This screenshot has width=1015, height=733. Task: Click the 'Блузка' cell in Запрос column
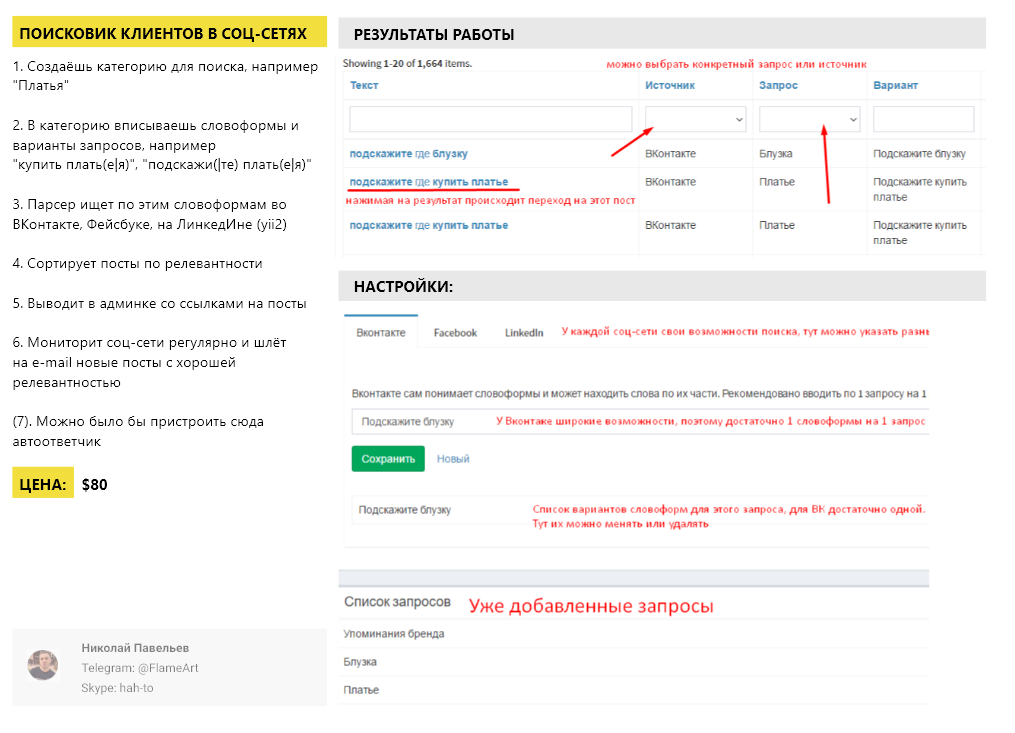point(775,153)
